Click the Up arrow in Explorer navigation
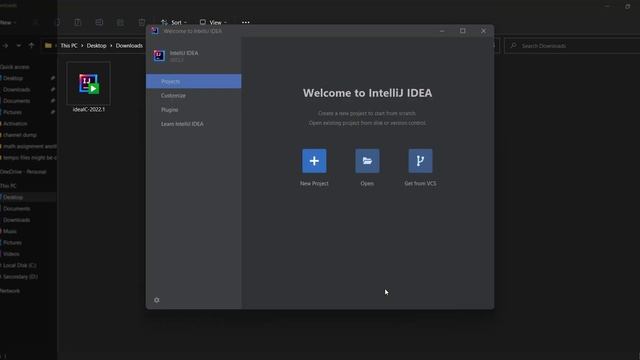This screenshot has width=640, height=360. pos(31,46)
